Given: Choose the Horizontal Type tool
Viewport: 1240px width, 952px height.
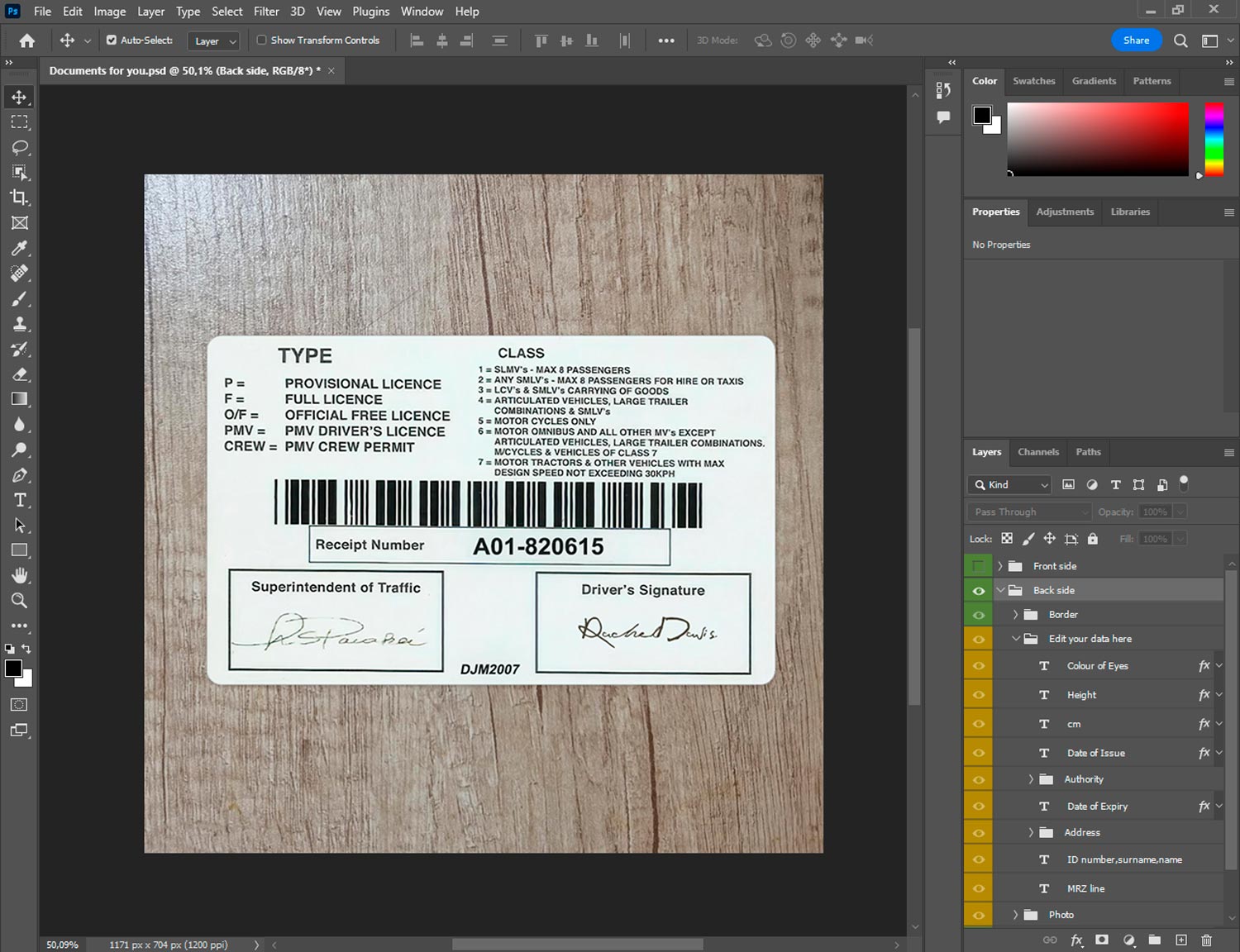Looking at the screenshot, I should (x=20, y=500).
